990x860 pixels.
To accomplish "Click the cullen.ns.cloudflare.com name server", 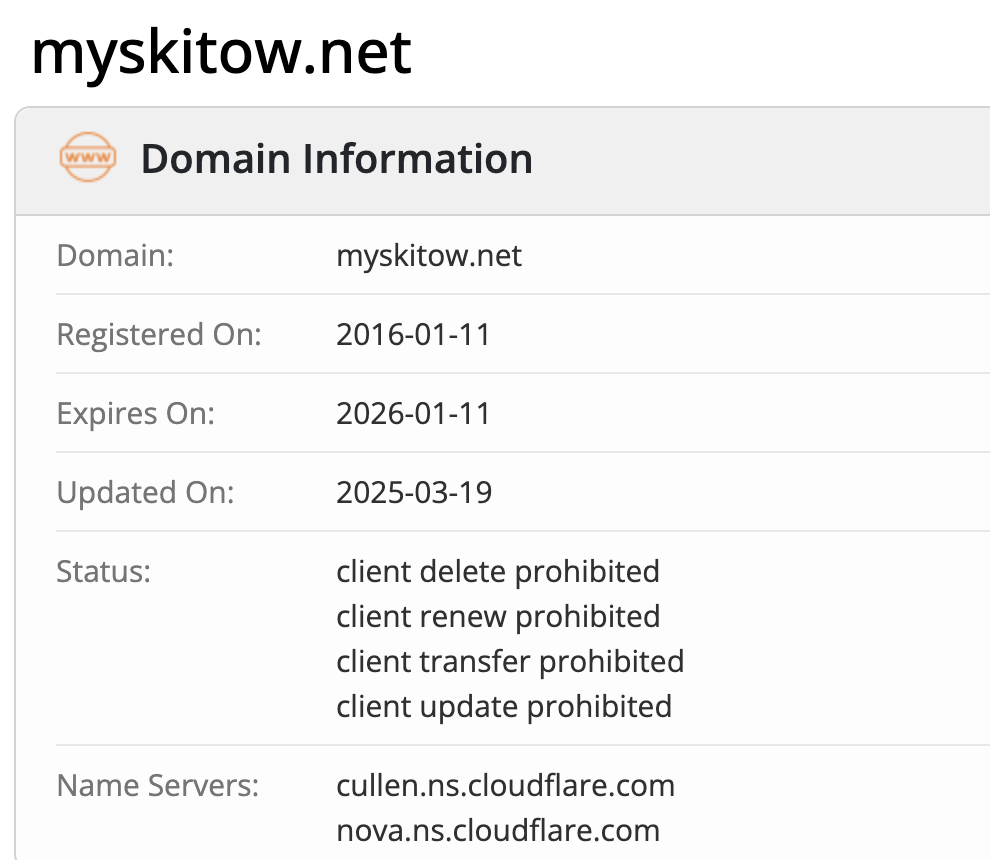I will [505, 786].
